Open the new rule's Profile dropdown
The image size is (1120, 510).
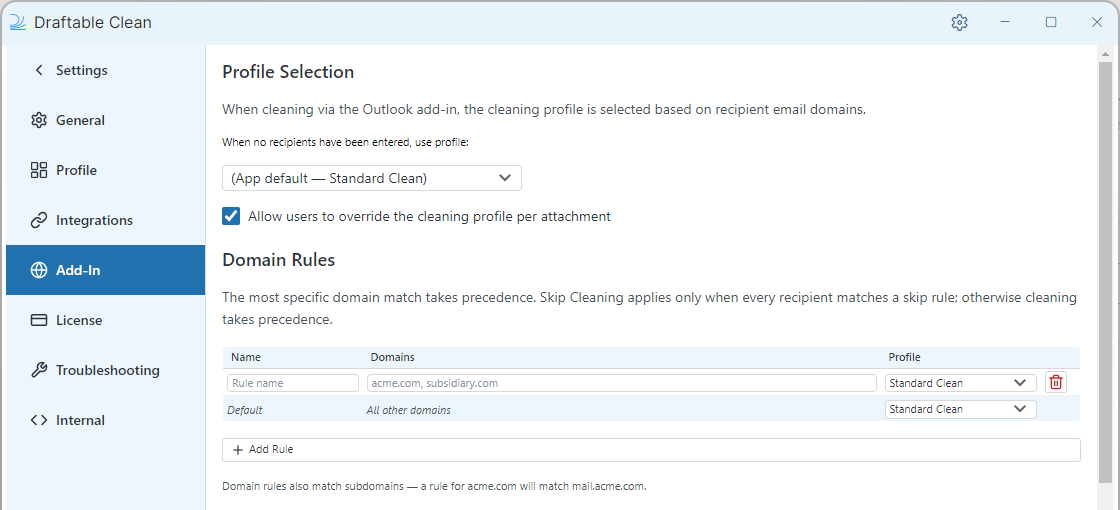coord(960,383)
